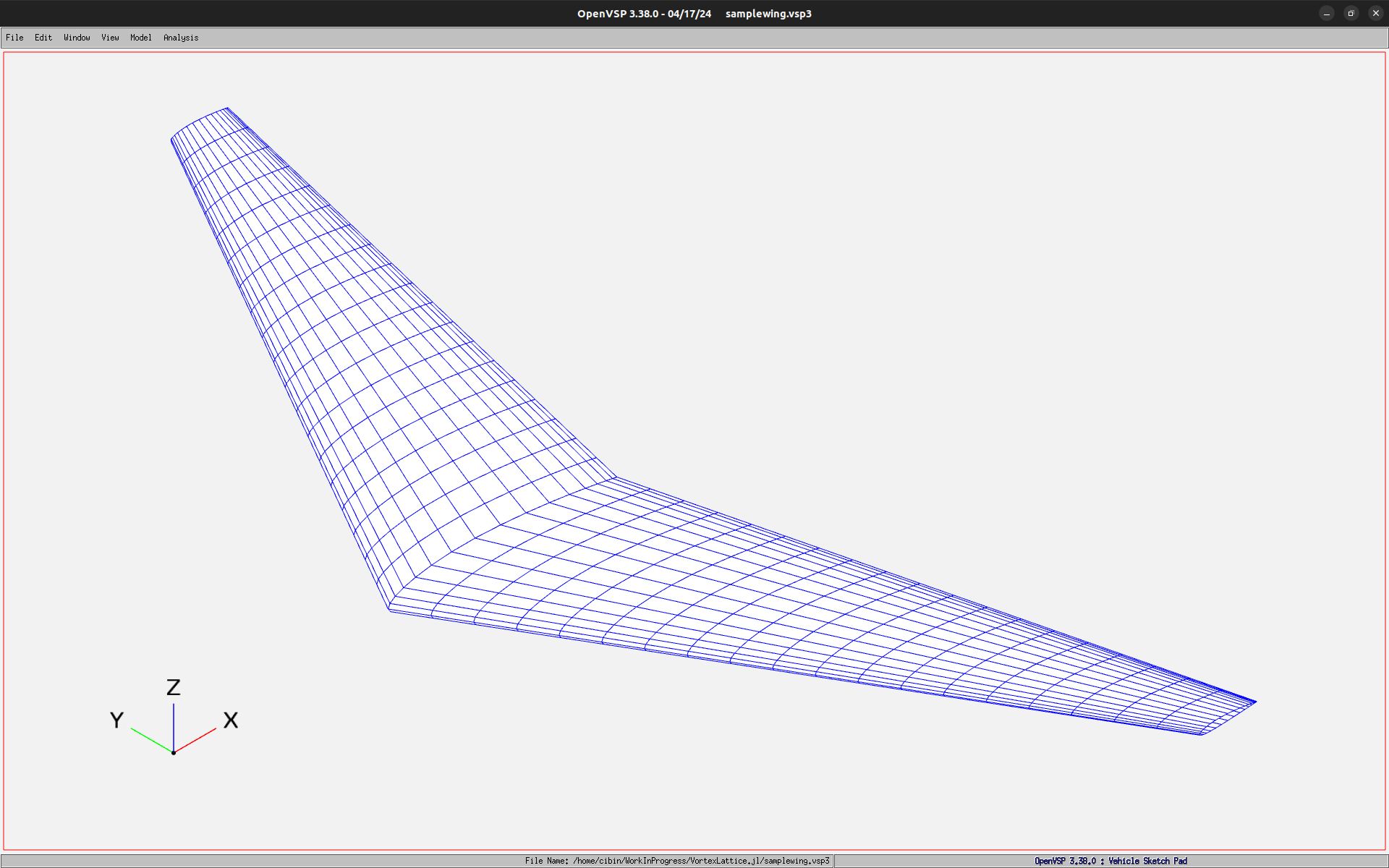Click the Z axis label

coord(174,687)
